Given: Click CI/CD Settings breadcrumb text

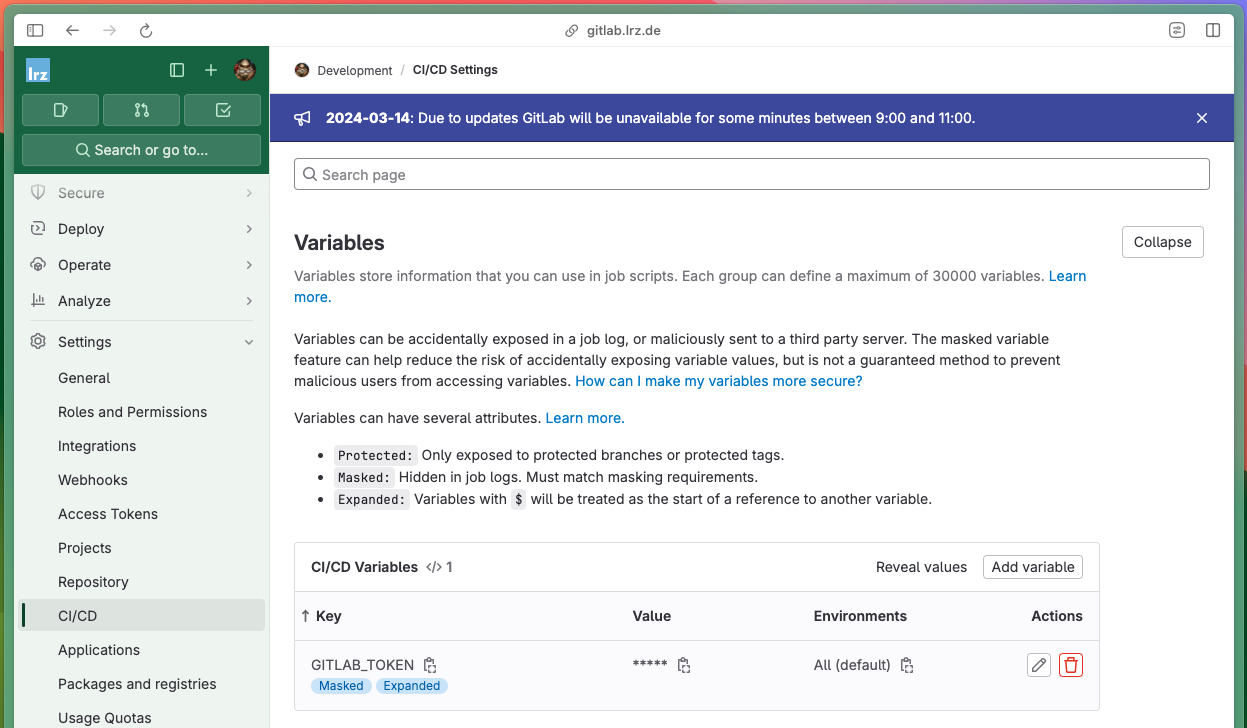Looking at the screenshot, I should tap(455, 70).
